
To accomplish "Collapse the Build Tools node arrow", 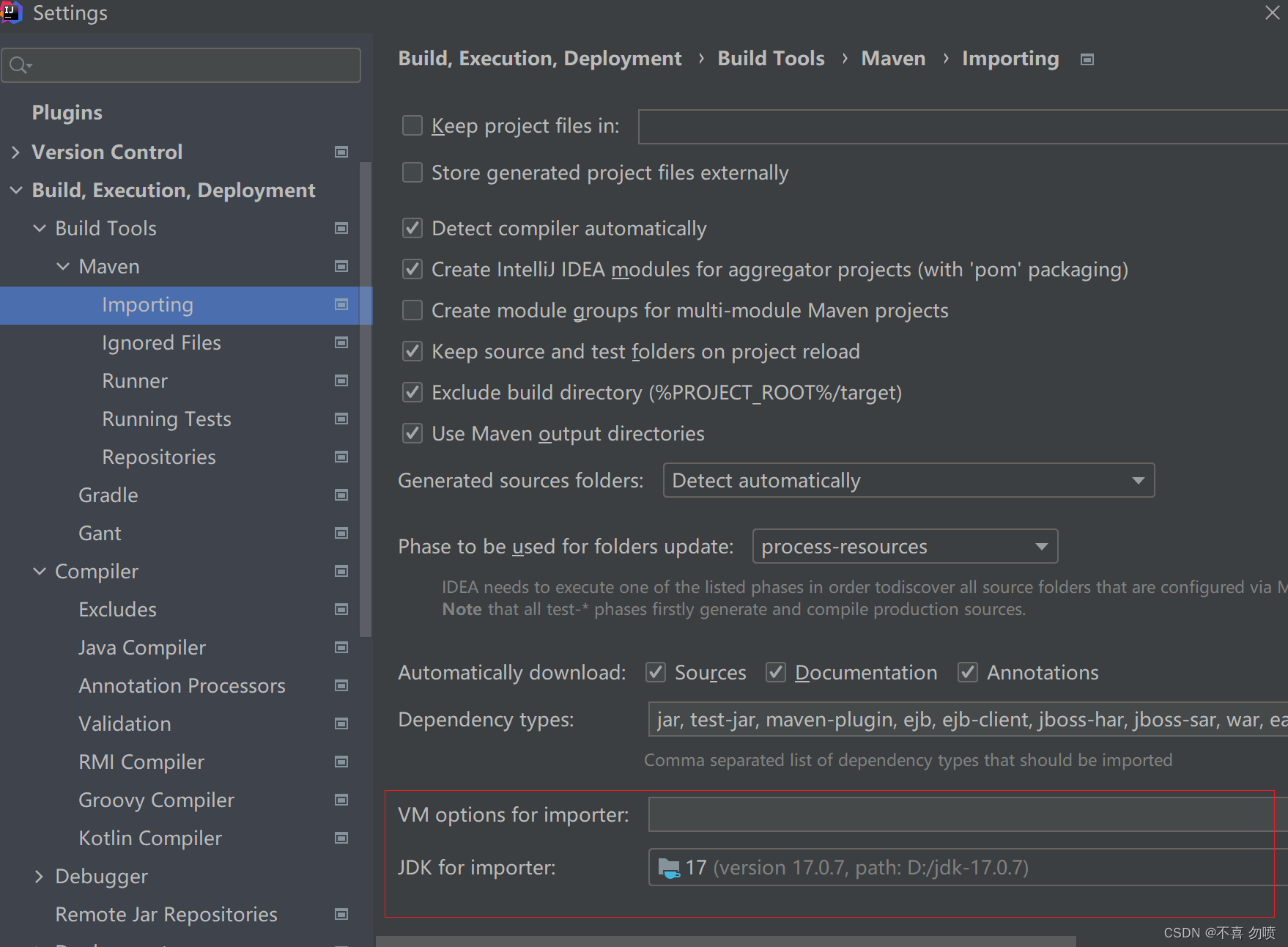I will click(x=40, y=228).
